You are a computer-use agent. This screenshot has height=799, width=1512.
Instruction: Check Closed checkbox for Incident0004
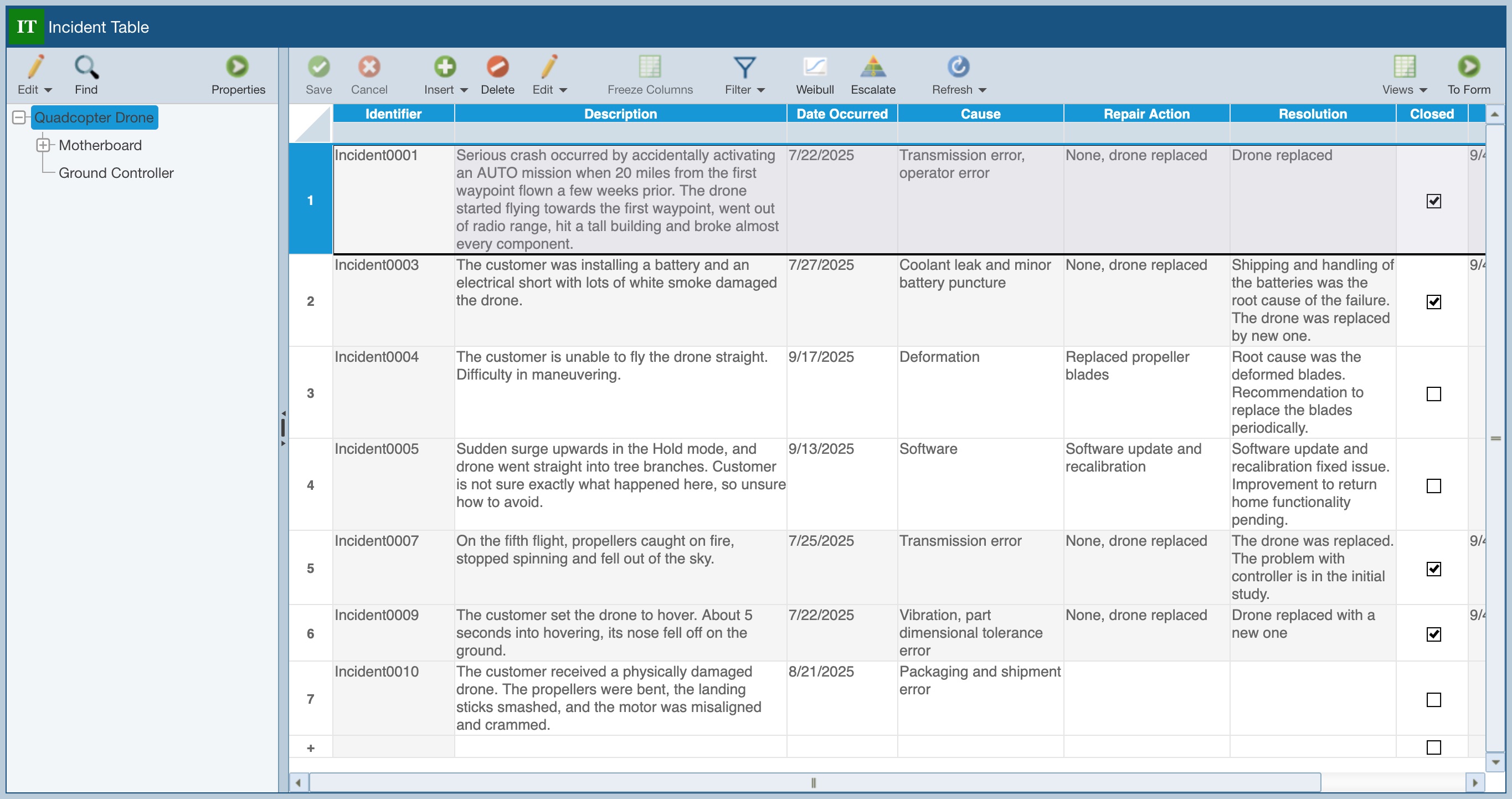point(1433,394)
